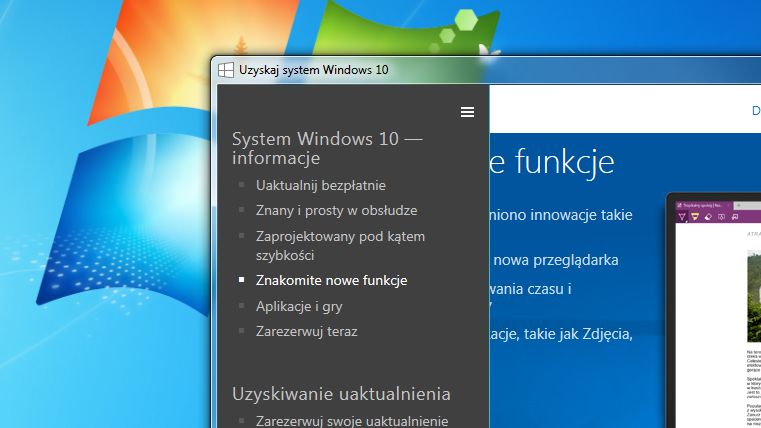
Task: Select 'Znakomite nowe funkcje' entry
Action: click(x=331, y=280)
